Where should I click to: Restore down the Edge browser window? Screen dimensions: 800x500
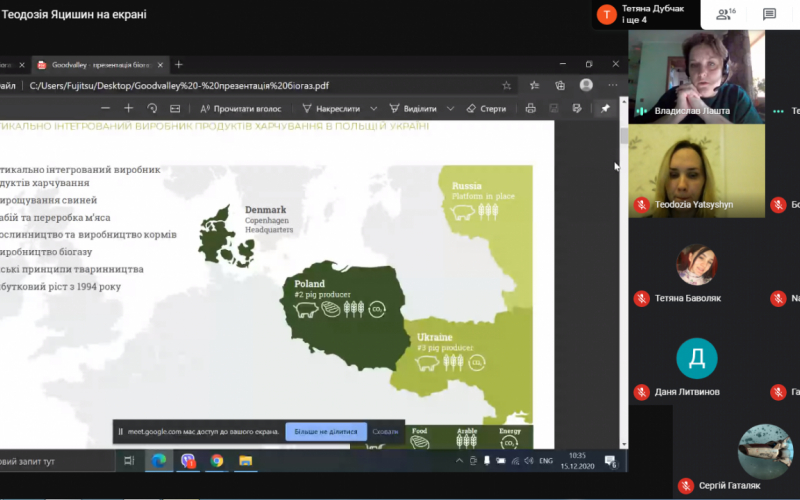pyautogui.click(x=589, y=64)
